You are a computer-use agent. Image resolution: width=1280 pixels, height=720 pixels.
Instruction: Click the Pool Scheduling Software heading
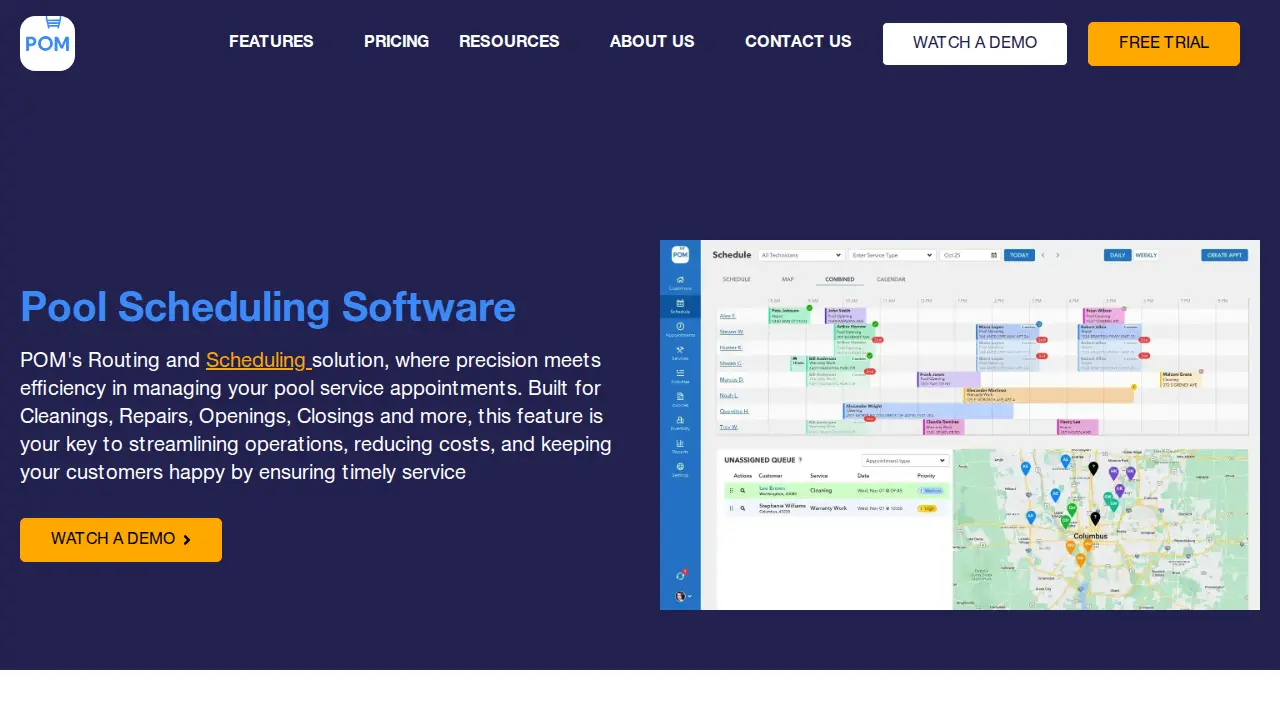[x=268, y=307]
